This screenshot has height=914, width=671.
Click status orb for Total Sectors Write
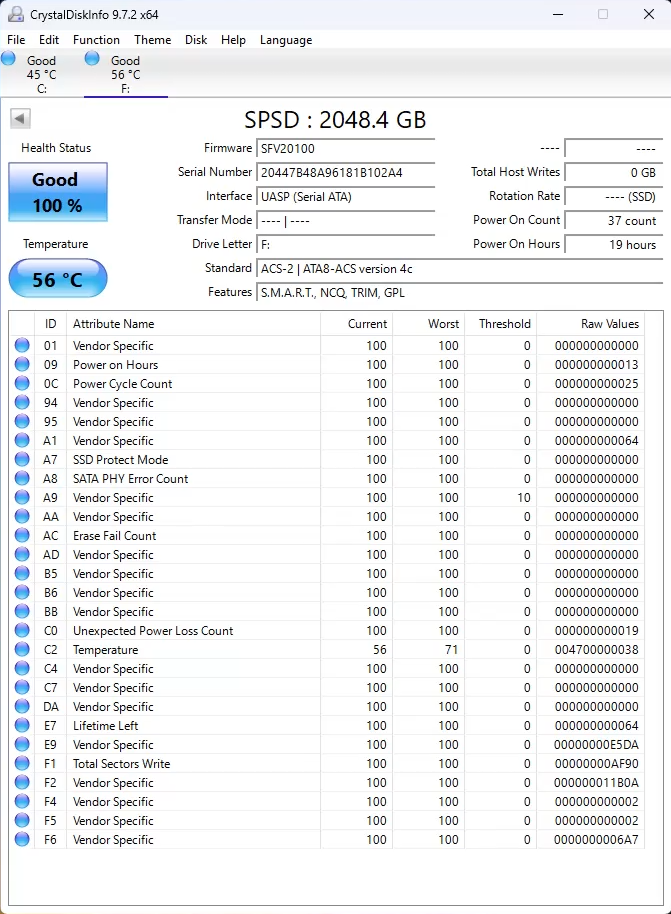point(22,764)
